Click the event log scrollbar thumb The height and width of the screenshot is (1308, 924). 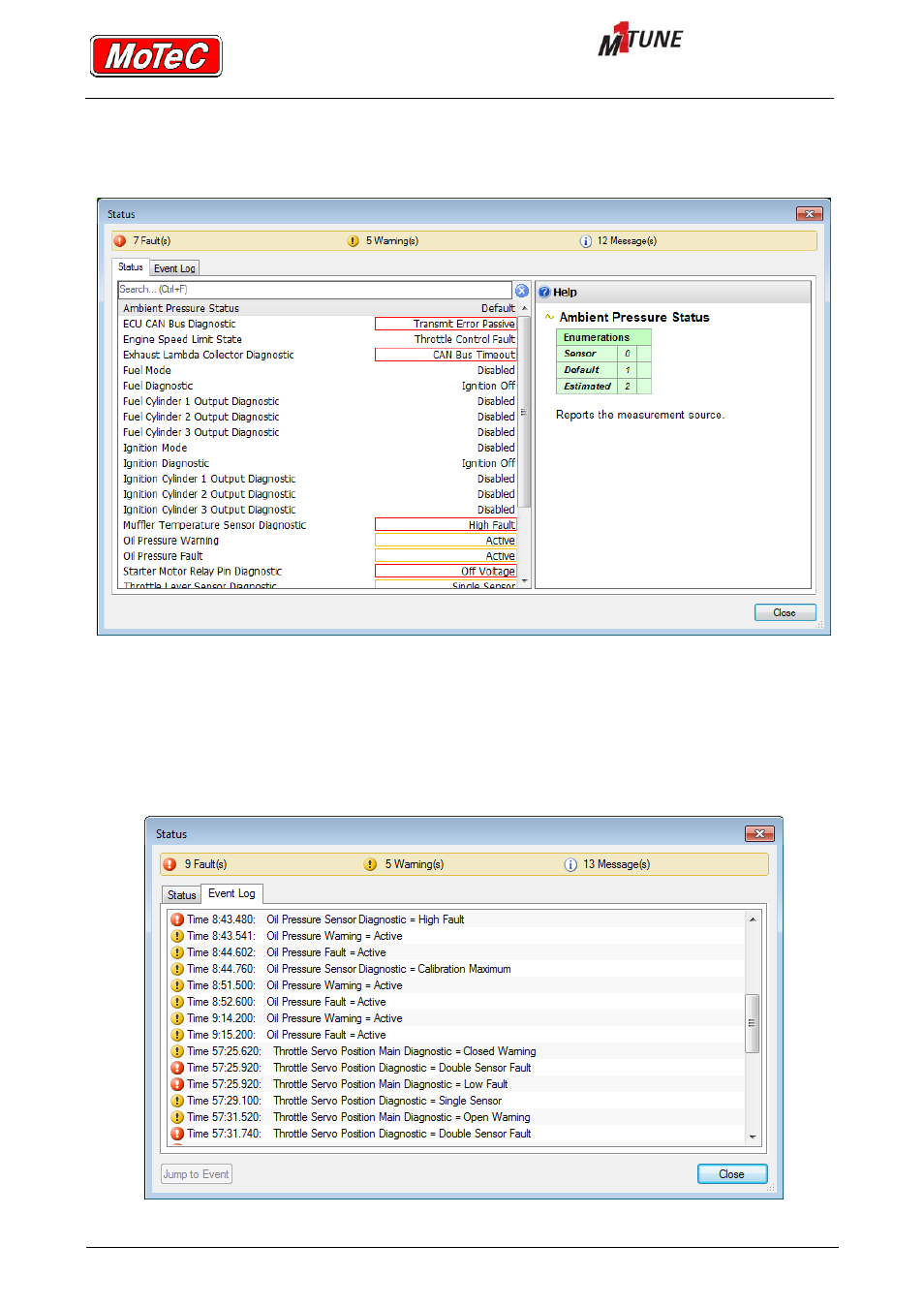753,1023
